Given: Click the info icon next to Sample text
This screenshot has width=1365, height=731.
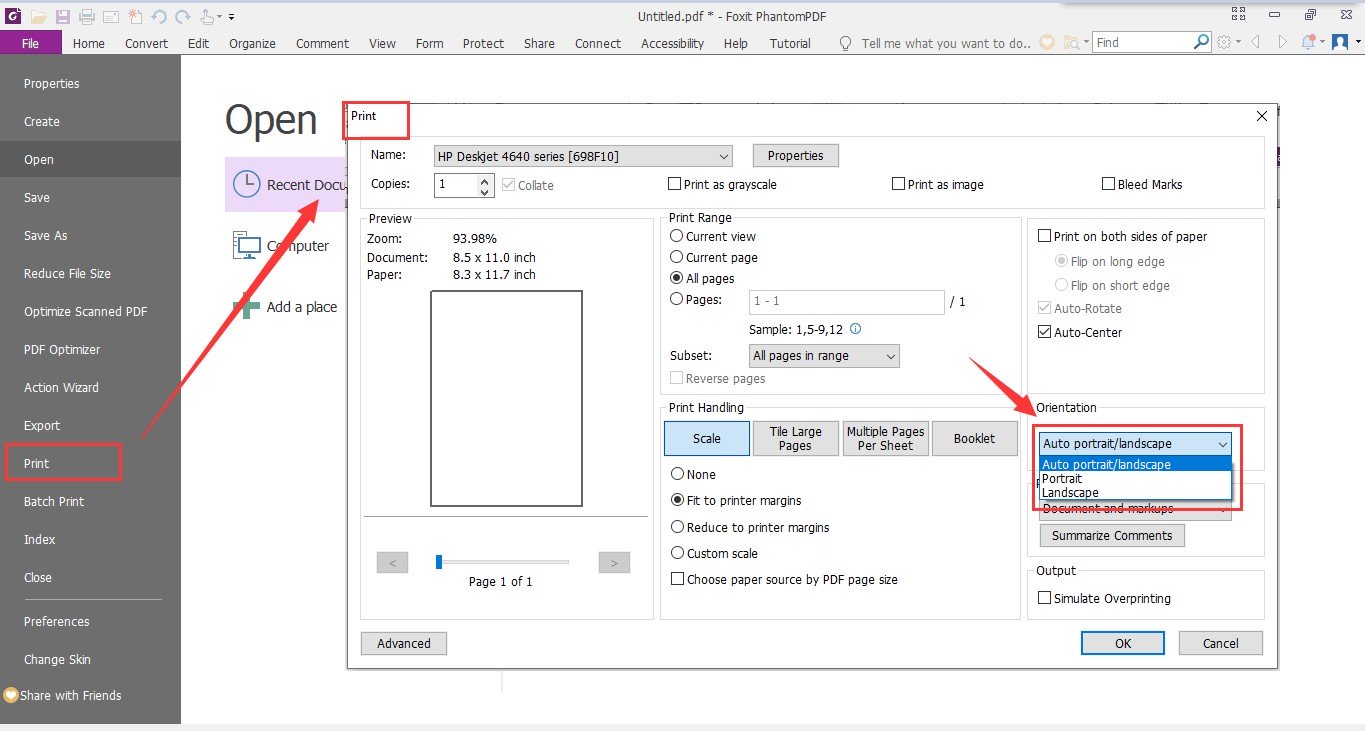Looking at the screenshot, I should coord(855,329).
